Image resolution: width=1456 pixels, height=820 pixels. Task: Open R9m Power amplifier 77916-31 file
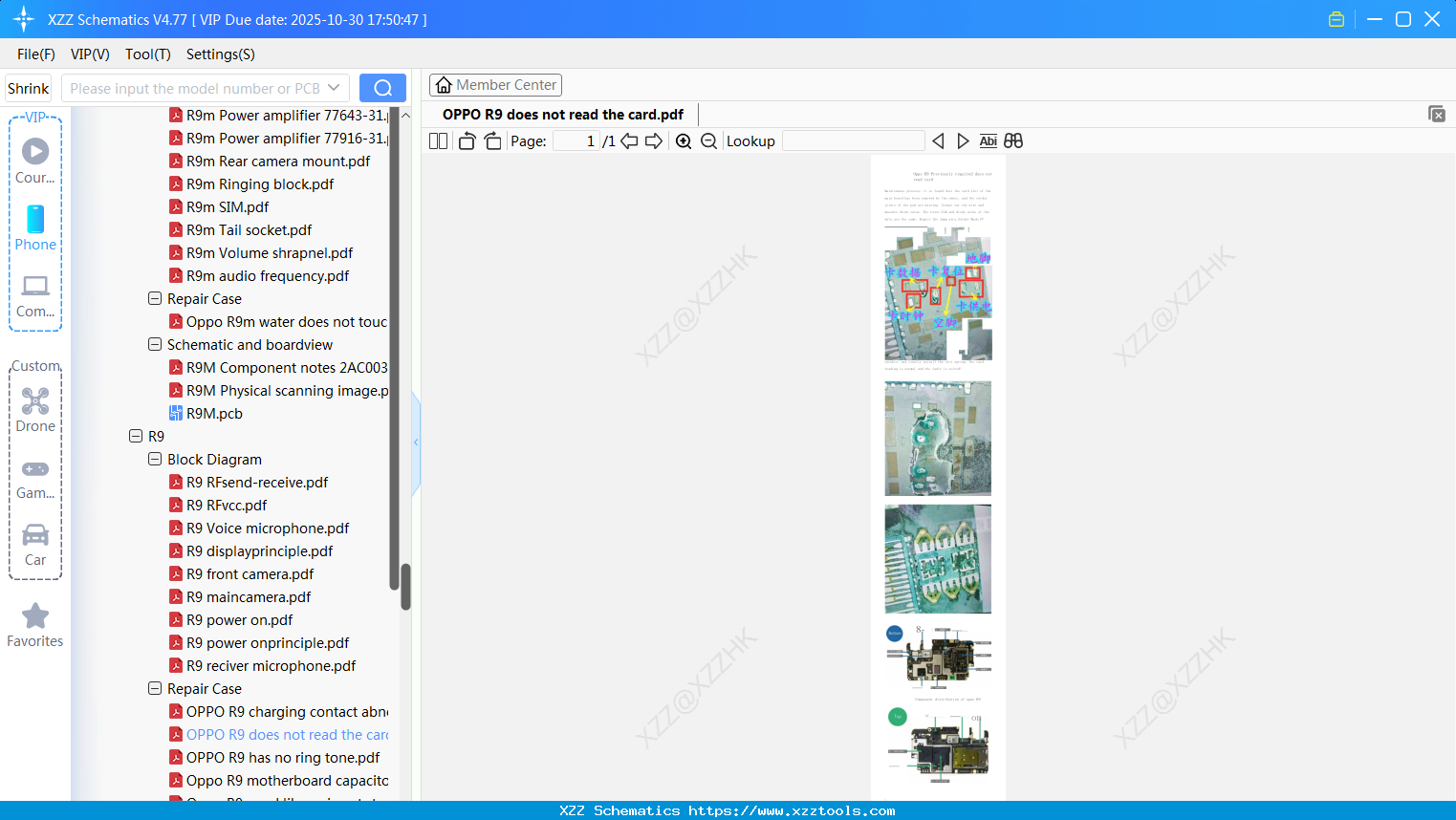(278, 139)
